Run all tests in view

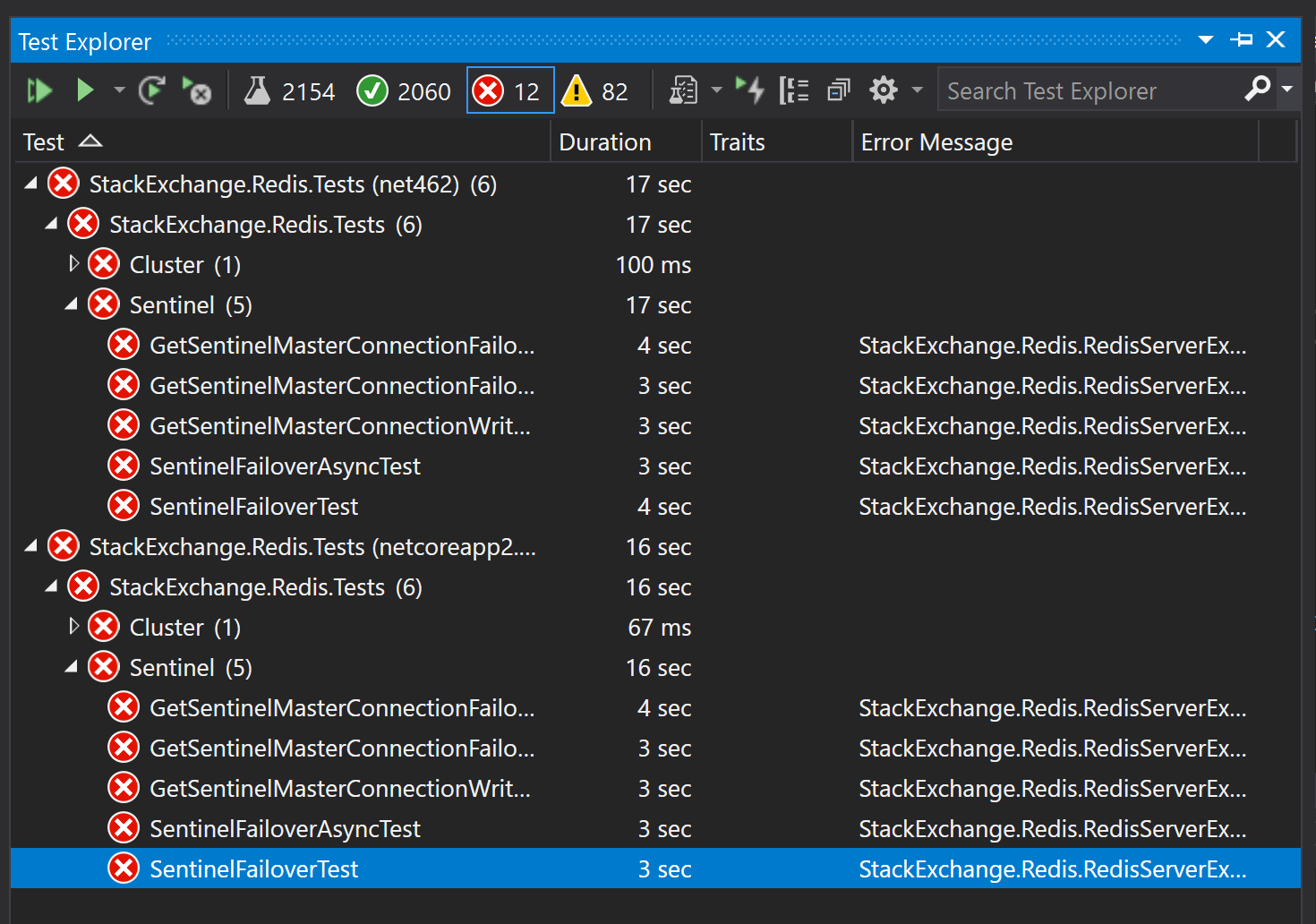[39, 90]
